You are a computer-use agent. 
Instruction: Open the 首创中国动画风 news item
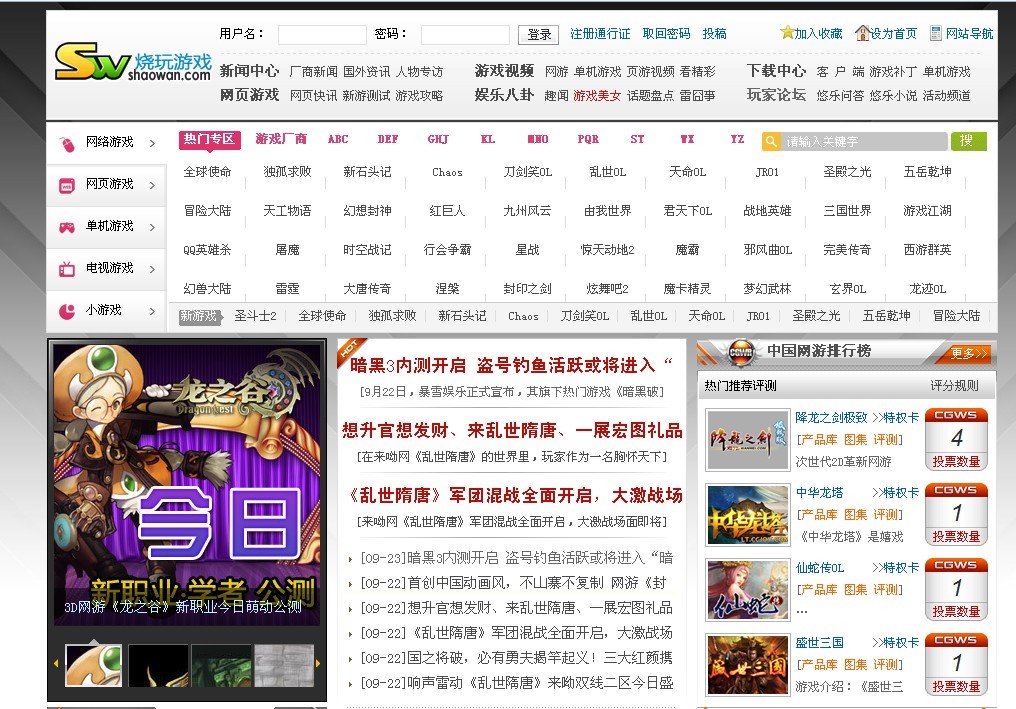pos(513,583)
